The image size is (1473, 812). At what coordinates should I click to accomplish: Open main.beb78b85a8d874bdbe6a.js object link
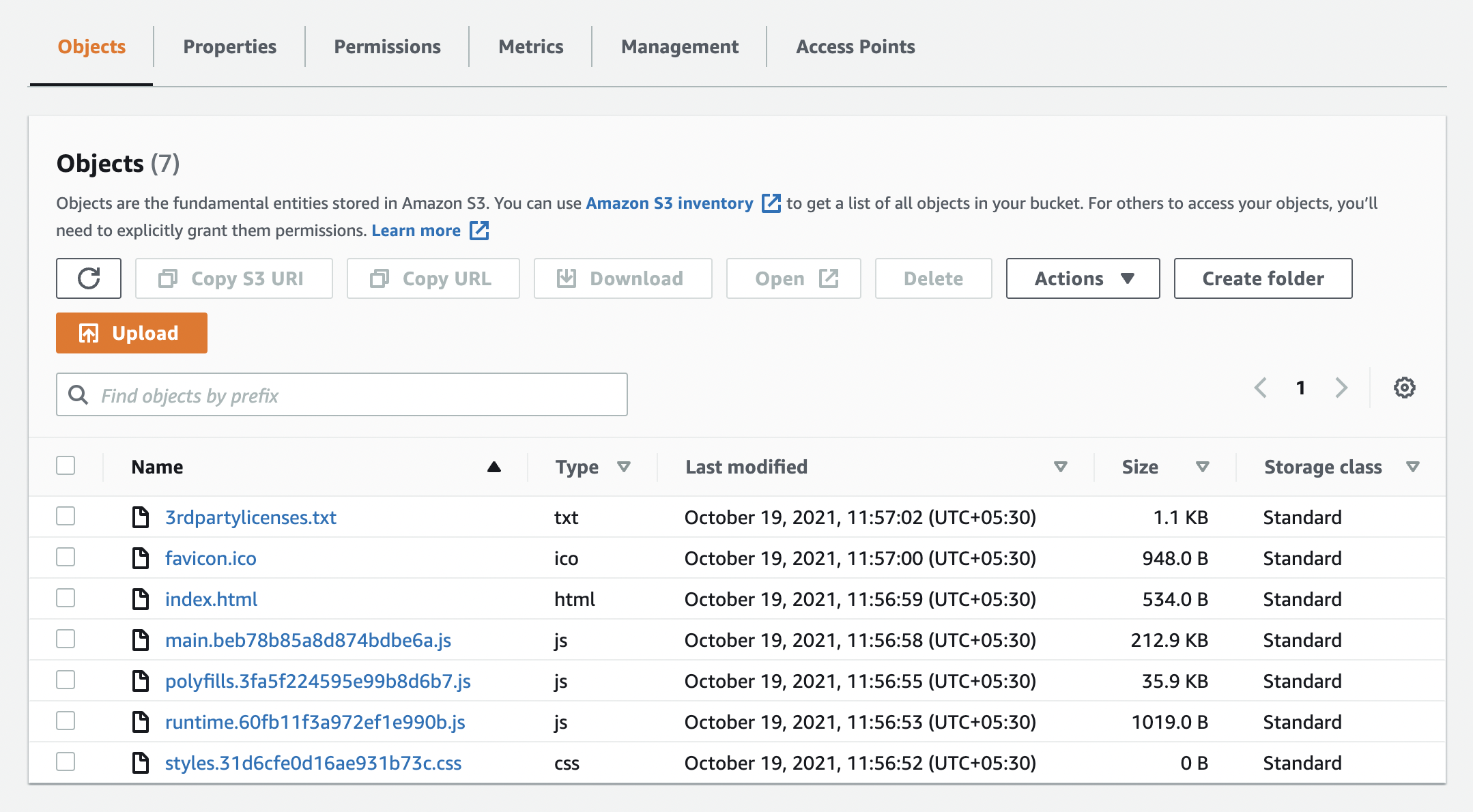[308, 640]
